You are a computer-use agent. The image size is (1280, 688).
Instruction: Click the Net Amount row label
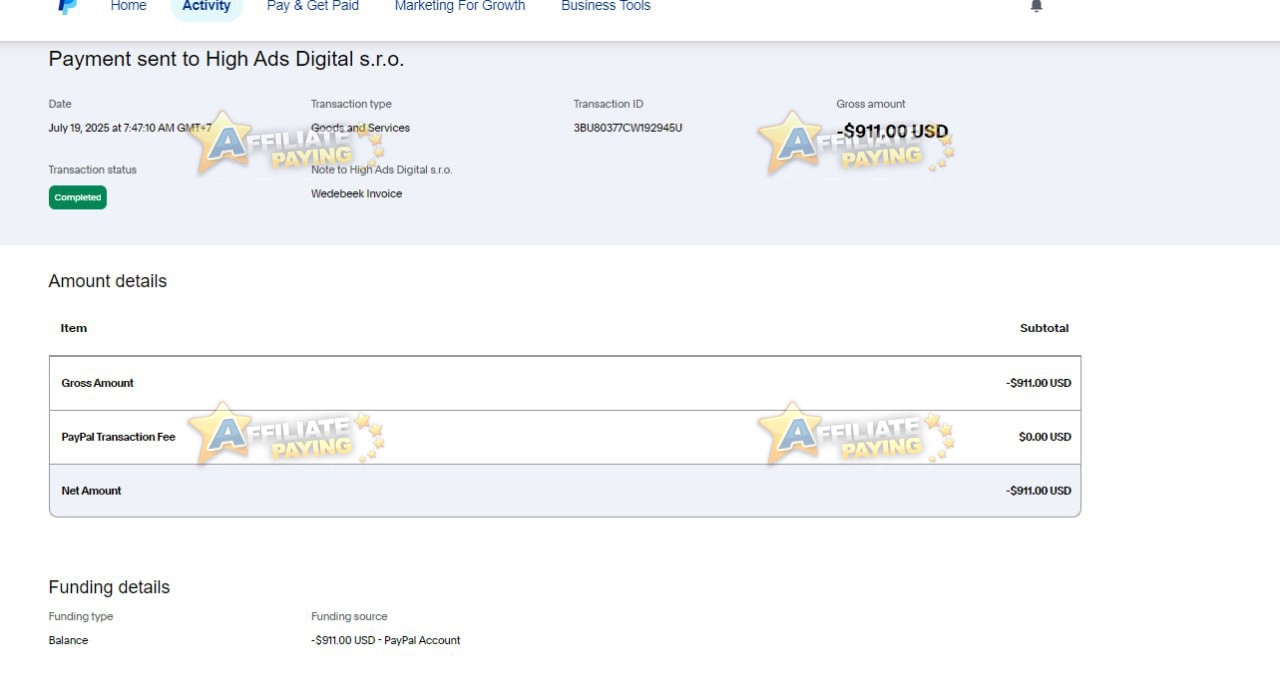91,491
